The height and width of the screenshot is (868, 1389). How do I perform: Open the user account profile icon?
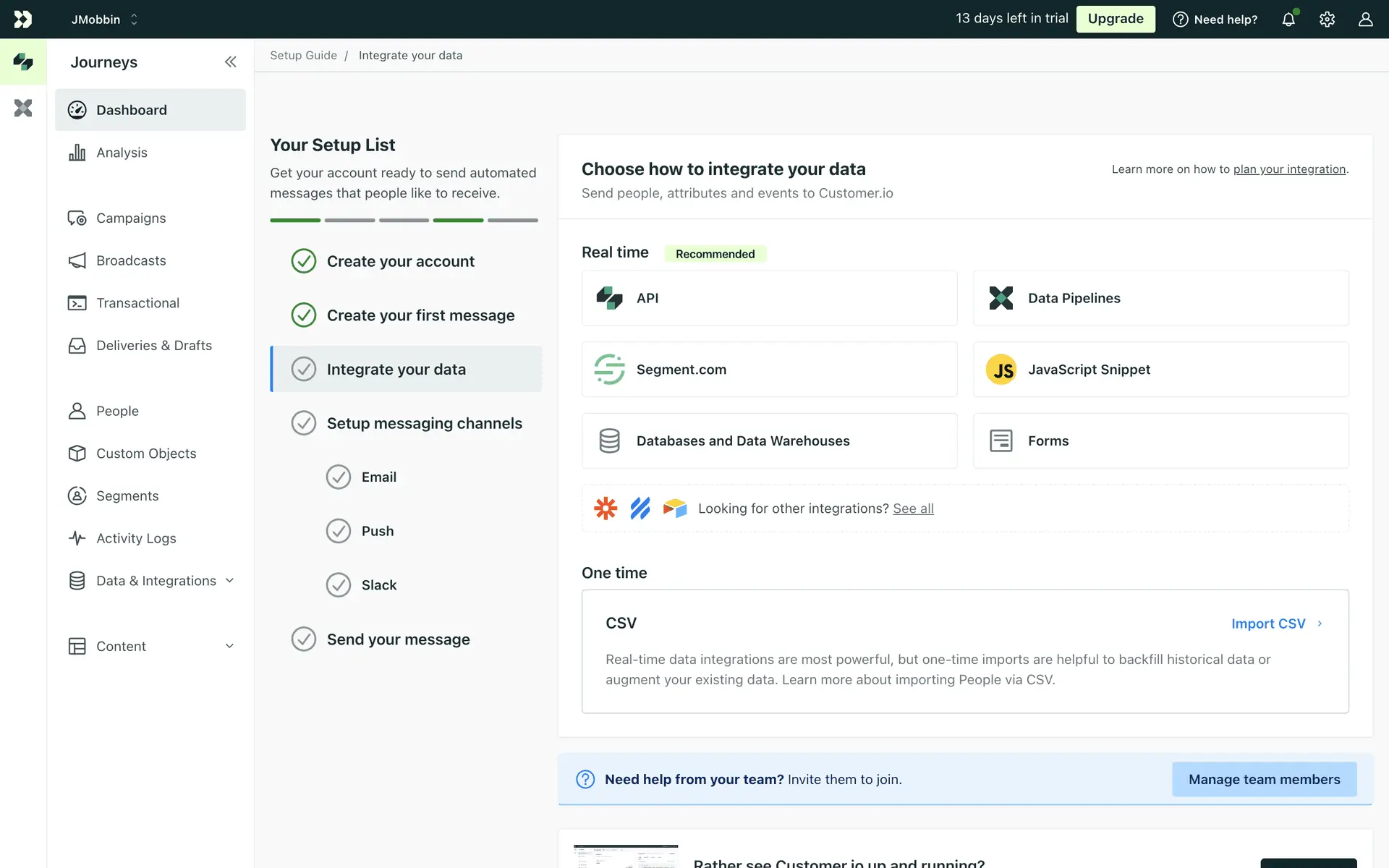(1365, 20)
